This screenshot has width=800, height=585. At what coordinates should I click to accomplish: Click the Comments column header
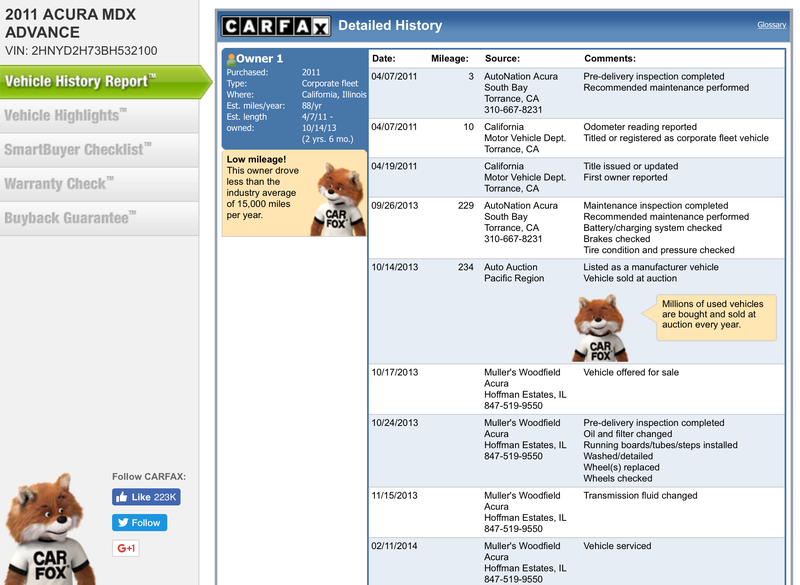(610, 59)
